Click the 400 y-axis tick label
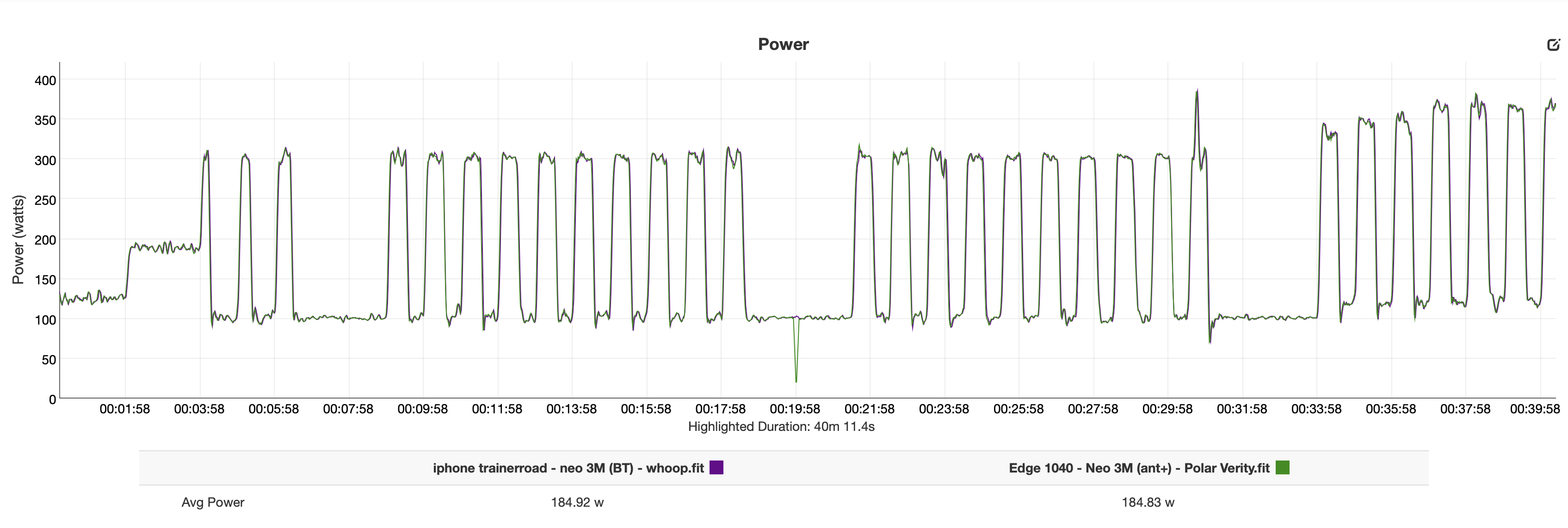Image resolution: width=1568 pixels, height=528 pixels. tap(45, 80)
